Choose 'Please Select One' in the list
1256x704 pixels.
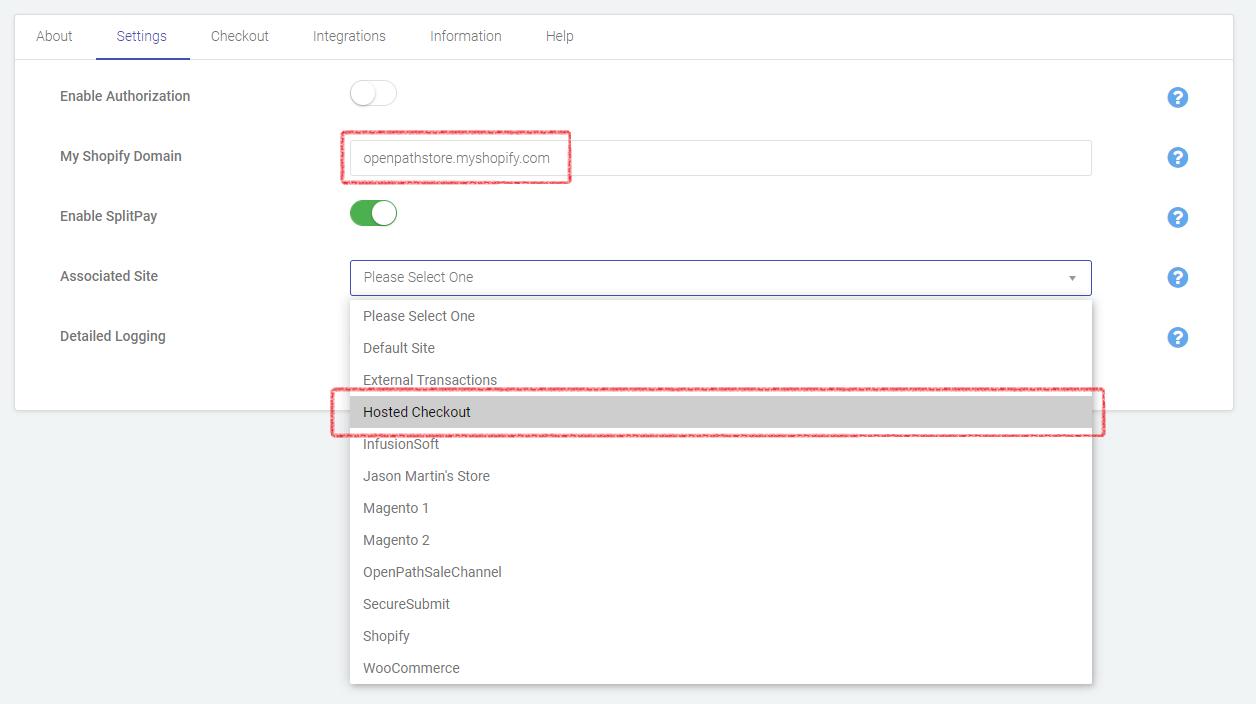coord(720,316)
